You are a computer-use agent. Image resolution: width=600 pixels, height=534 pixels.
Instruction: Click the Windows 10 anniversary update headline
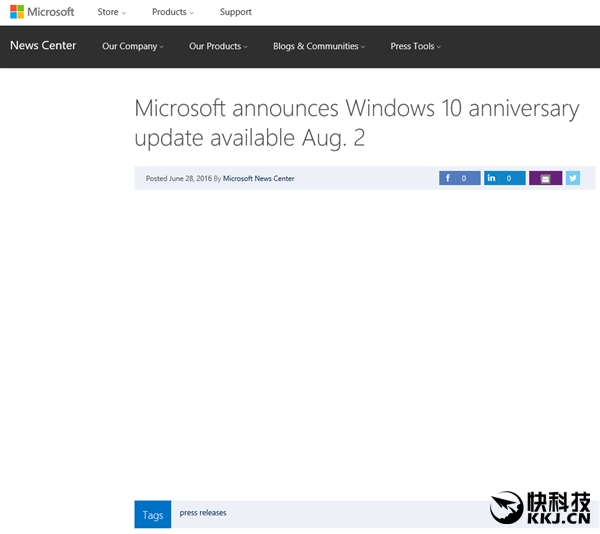(357, 123)
